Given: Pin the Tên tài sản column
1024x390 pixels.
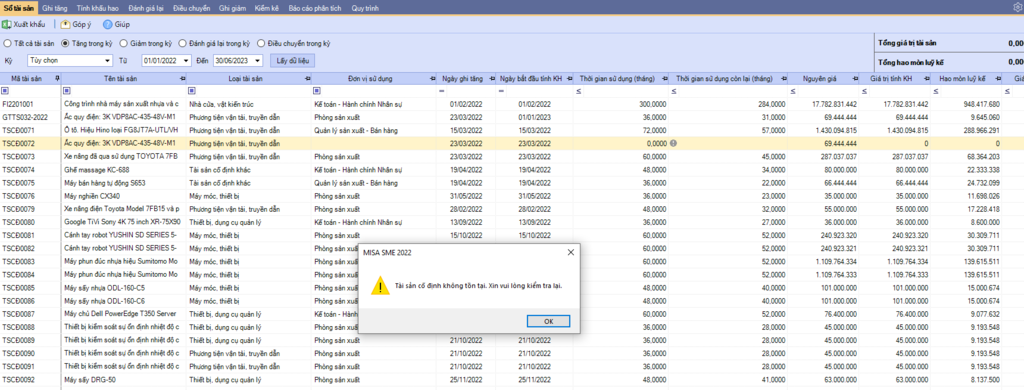Looking at the screenshot, I should pyautogui.click(x=182, y=78).
